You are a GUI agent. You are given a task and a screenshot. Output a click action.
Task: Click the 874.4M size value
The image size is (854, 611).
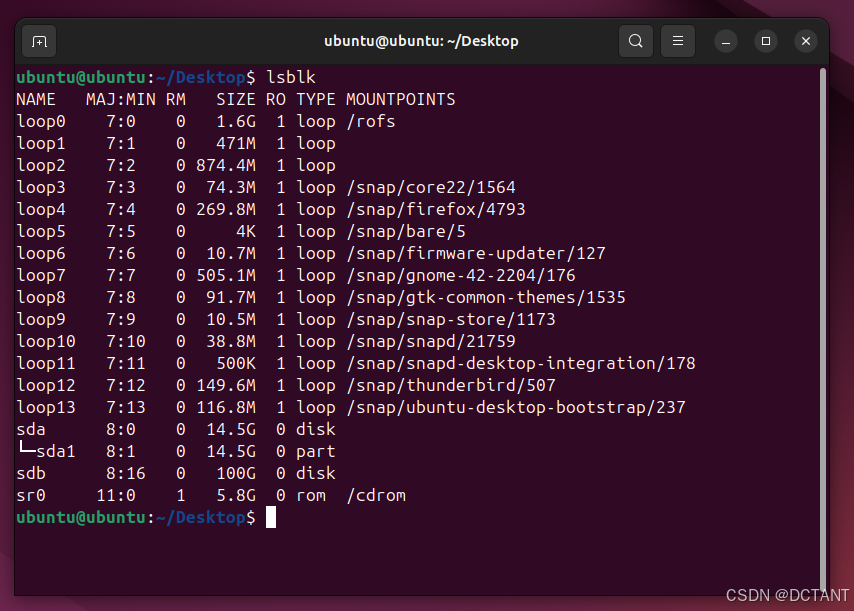pyautogui.click(x=226, y=166)
